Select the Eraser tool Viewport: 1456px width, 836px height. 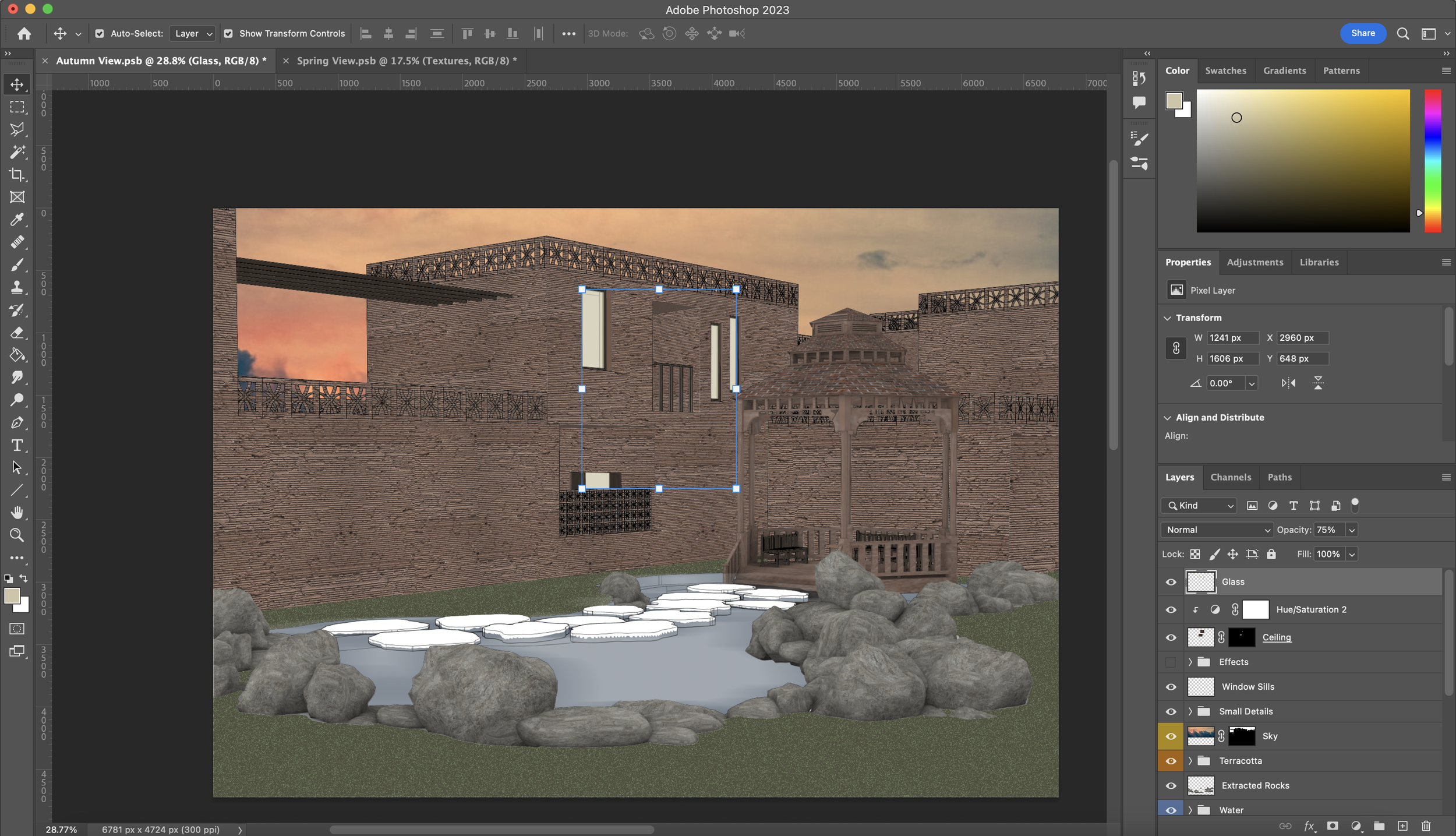coord(17,333)
